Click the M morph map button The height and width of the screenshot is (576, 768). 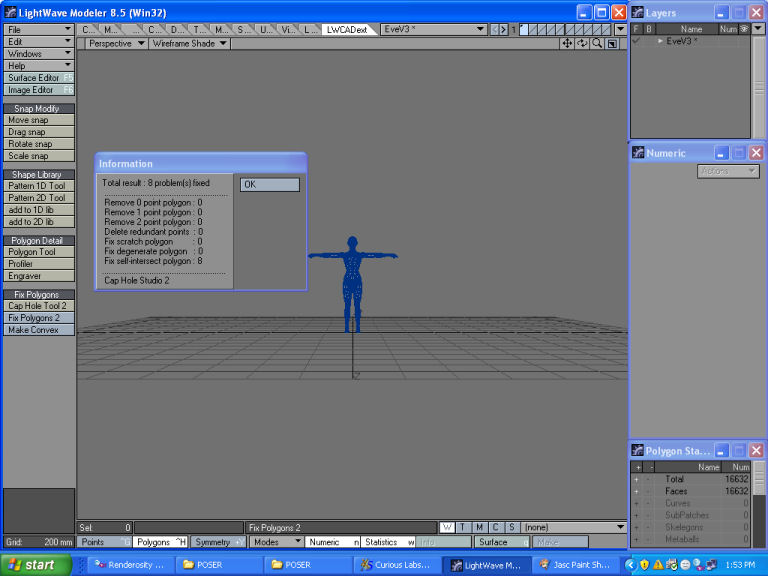(x=480, y=527)
